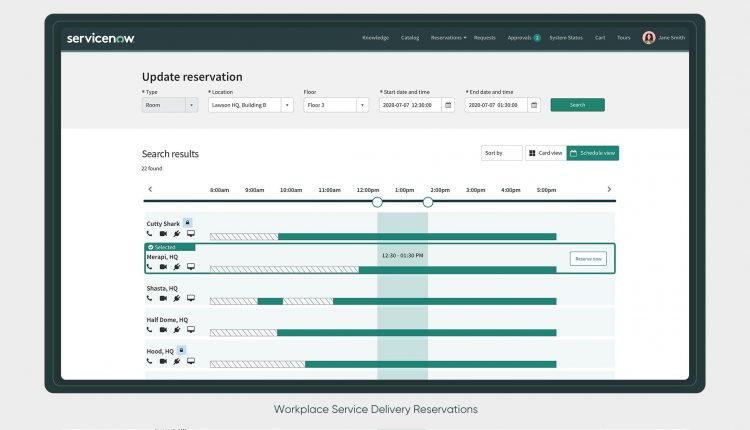Switch to Card view
750x430 pixels.
coord(546,153)
